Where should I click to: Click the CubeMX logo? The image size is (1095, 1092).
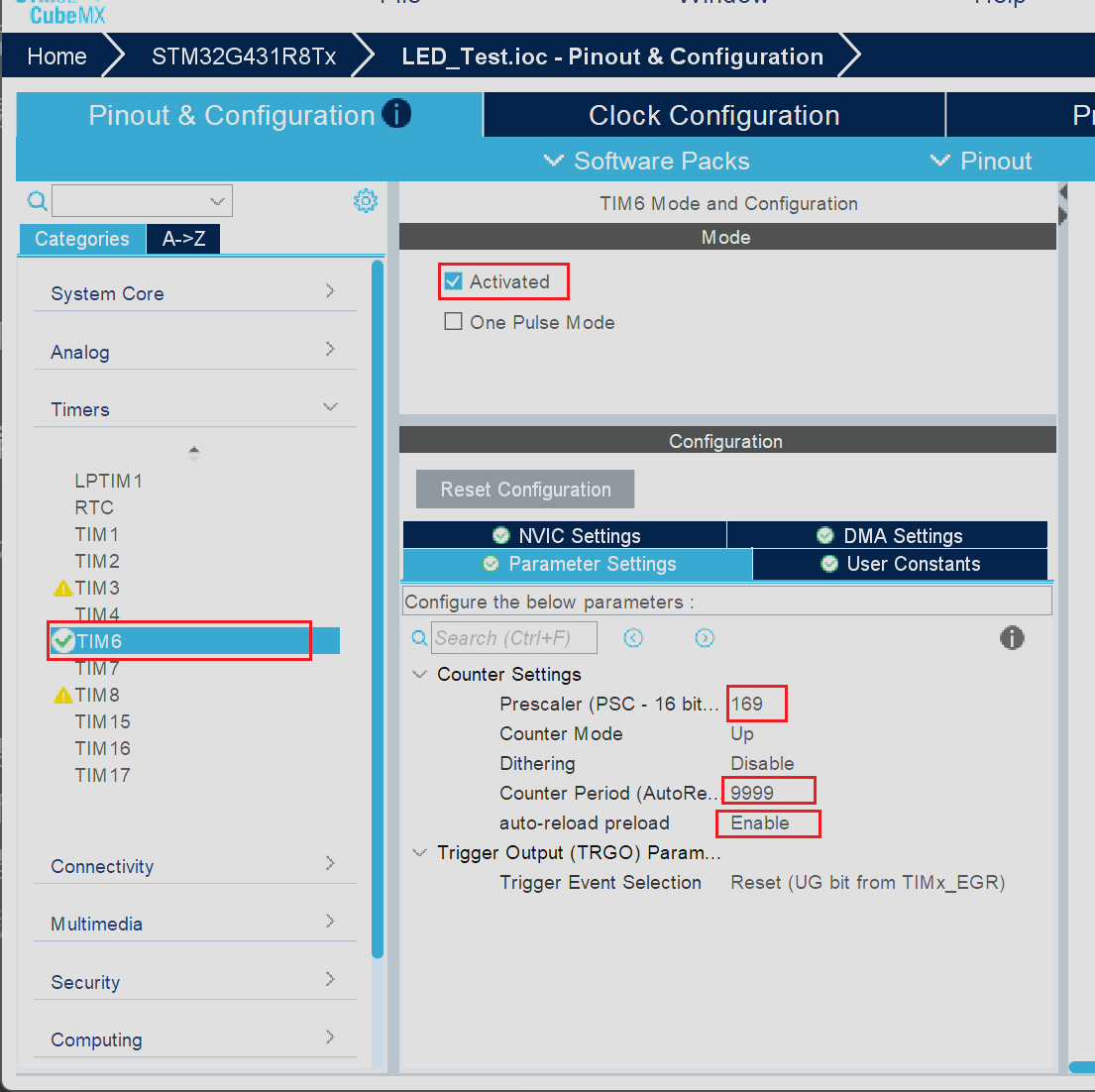pos(67,13)
